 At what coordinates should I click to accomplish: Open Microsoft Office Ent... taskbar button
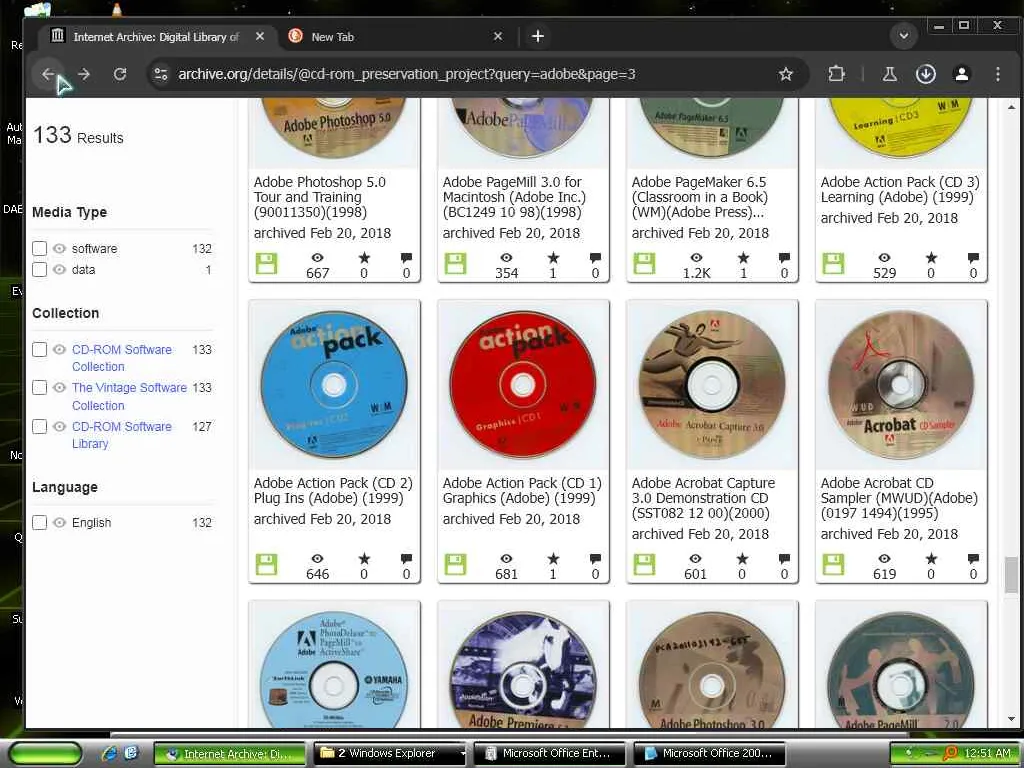549,753
